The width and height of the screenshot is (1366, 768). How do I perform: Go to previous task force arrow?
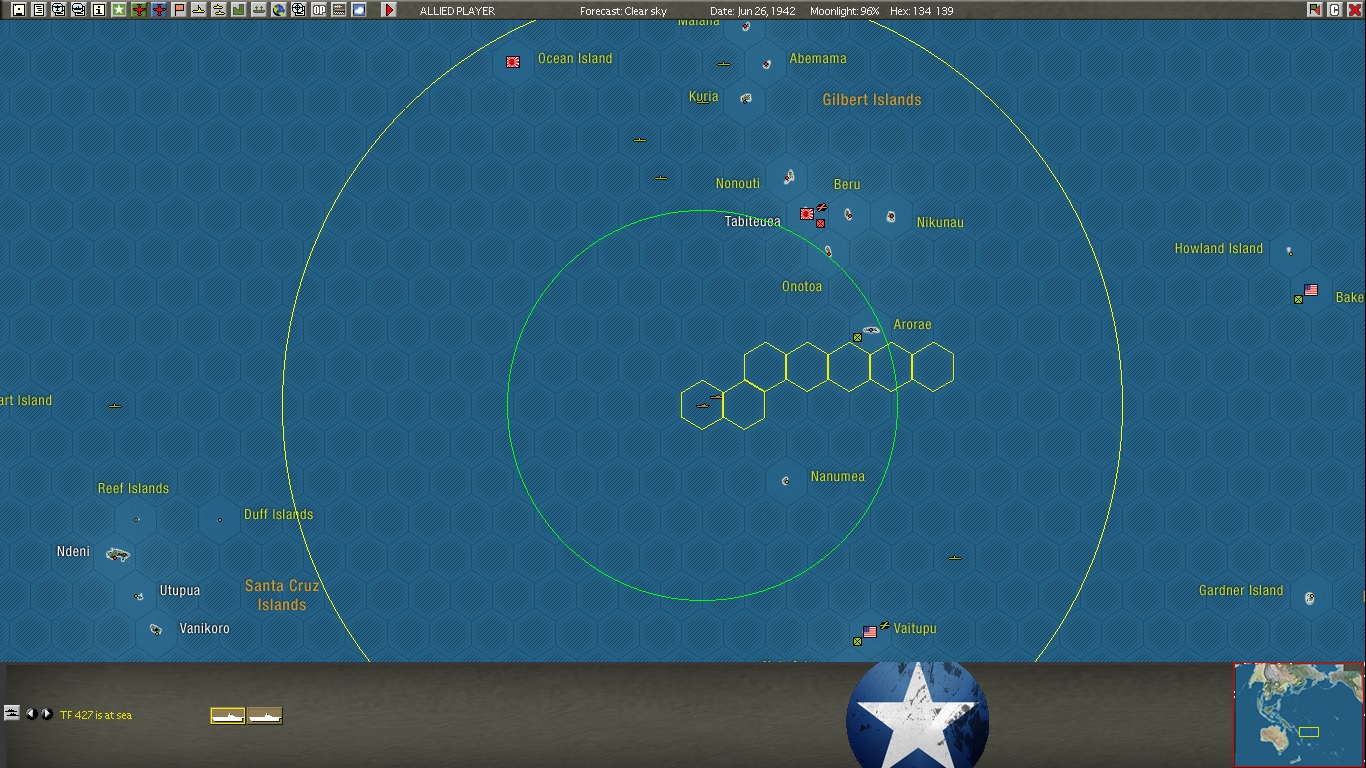tap(31, 714)
